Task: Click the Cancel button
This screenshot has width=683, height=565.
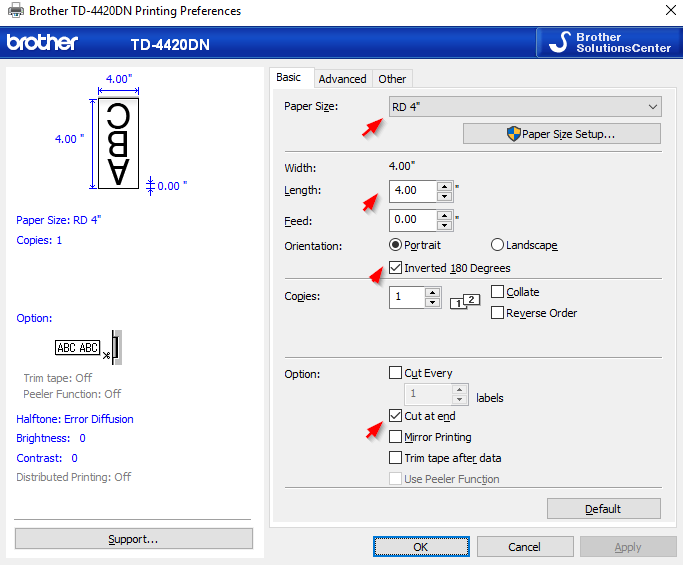Action: click(x=525, y=547)
